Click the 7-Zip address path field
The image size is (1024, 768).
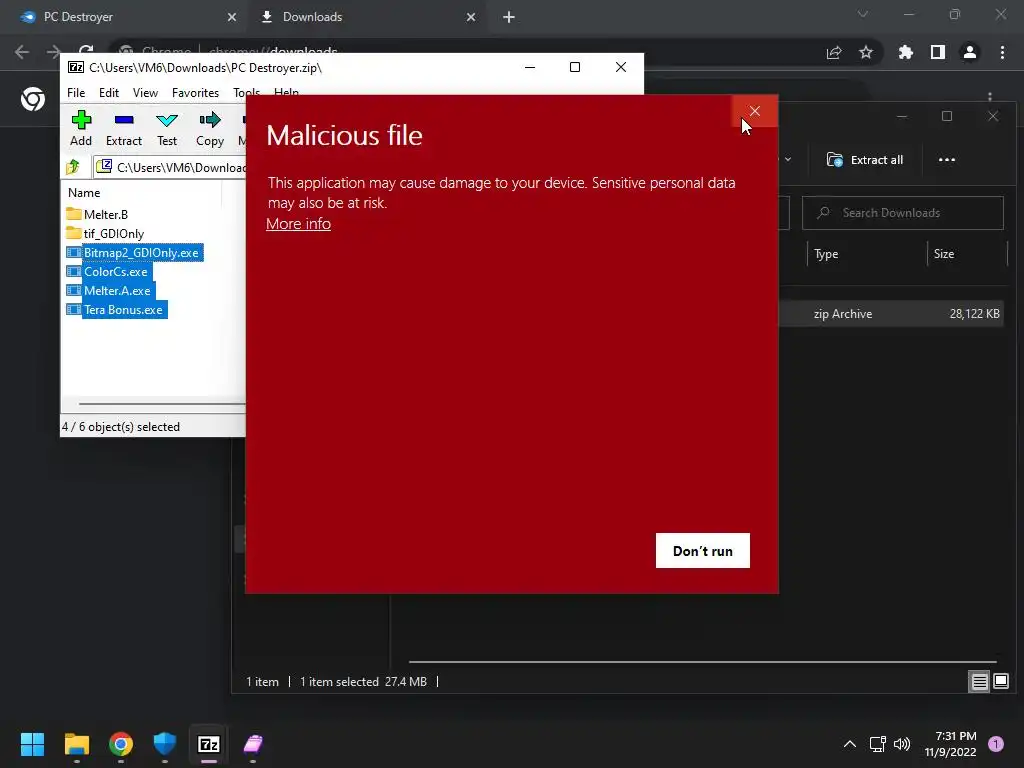(170, 167)
